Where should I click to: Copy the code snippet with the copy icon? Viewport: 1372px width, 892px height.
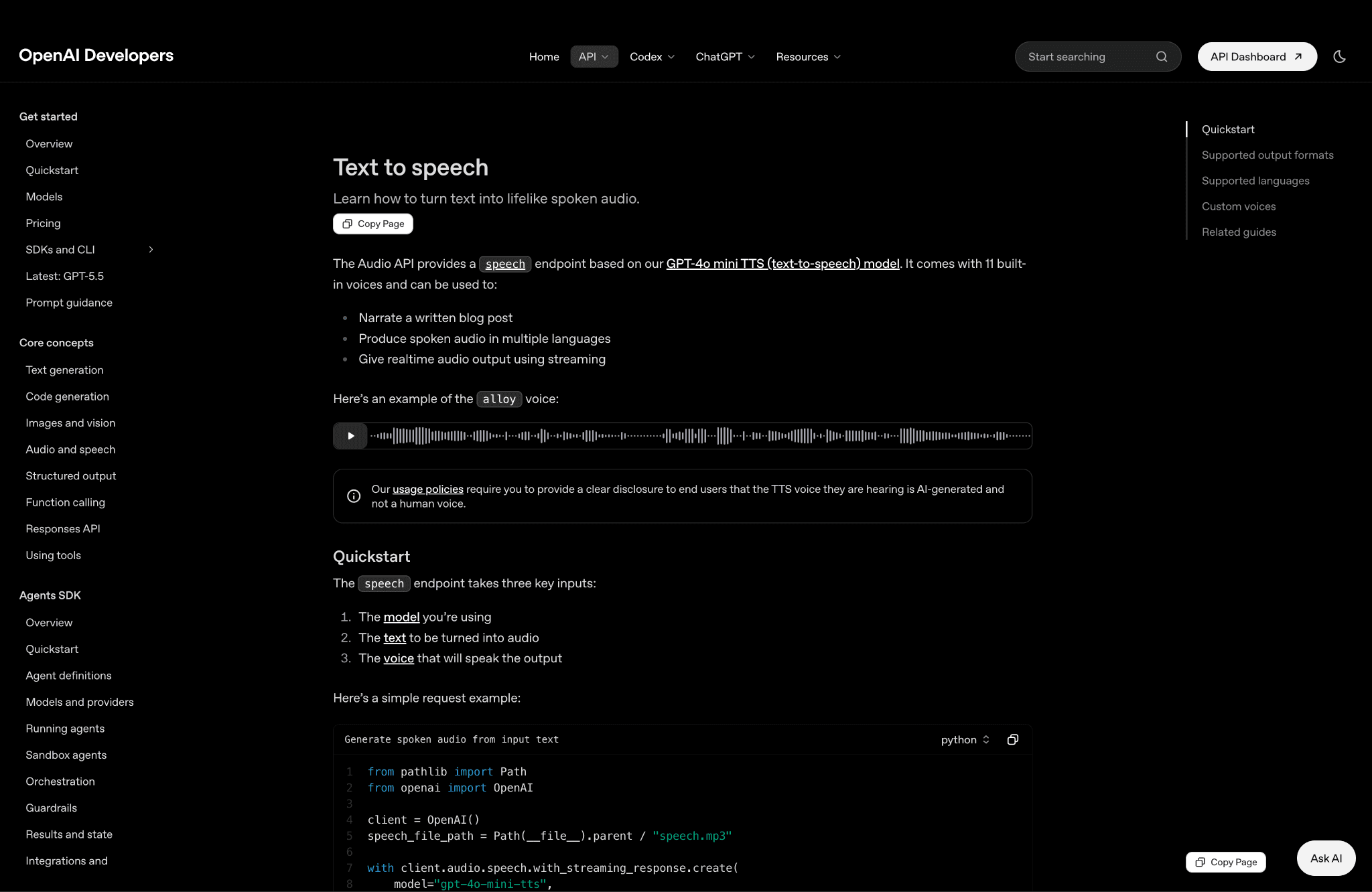click(x=1013, y=739)
